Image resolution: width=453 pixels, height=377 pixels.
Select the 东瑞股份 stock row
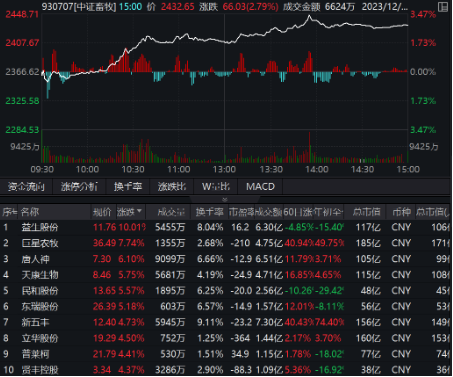click(226, 306)
